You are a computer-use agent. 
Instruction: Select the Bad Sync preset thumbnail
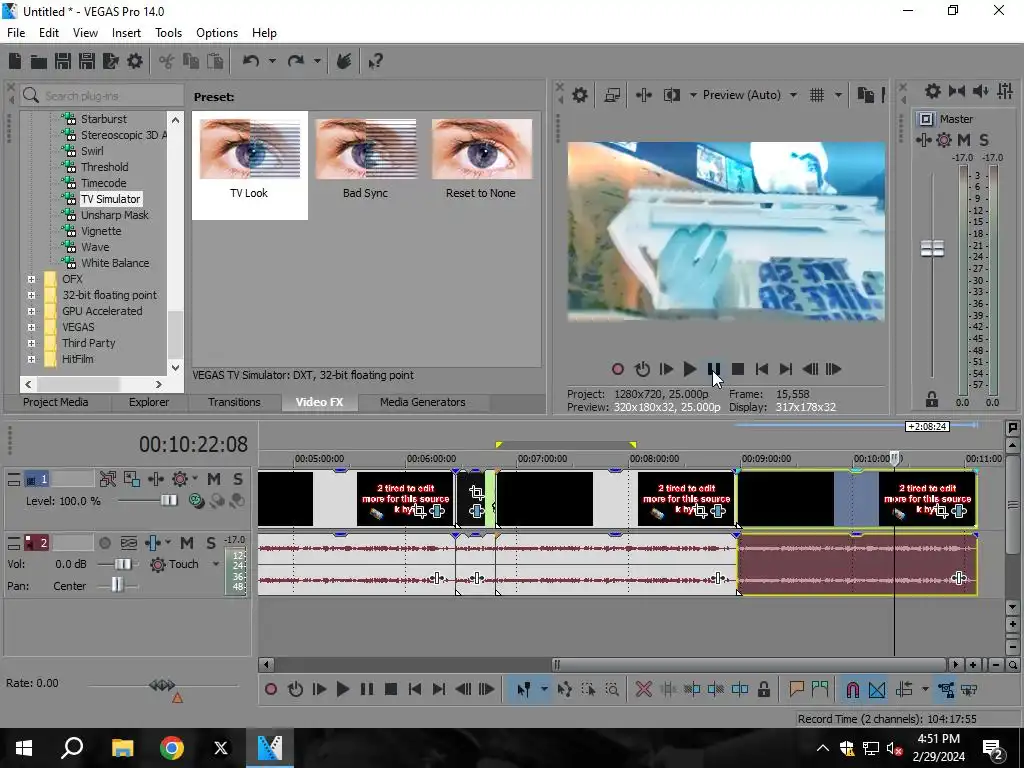[366, 150]
